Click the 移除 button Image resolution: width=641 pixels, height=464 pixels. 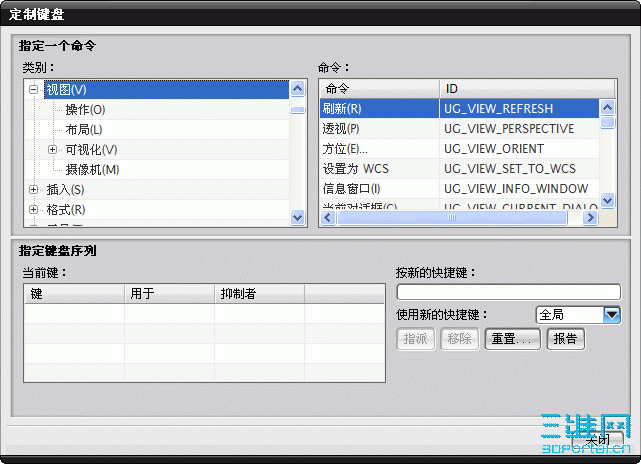coord(459,339)
